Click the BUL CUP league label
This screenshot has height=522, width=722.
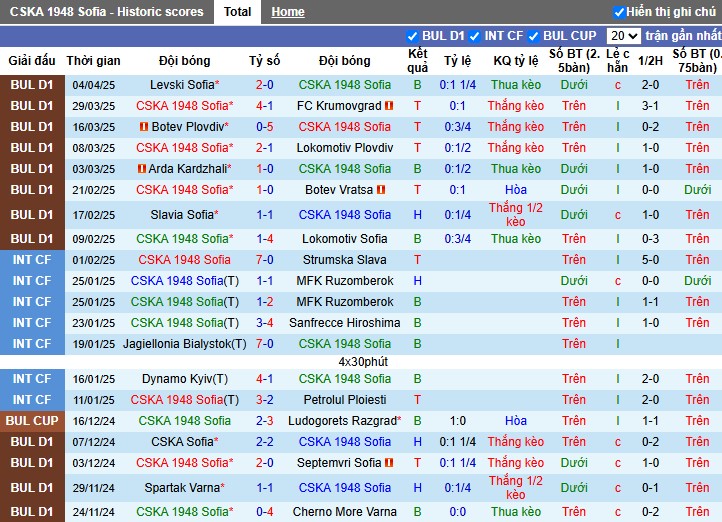click(32, 421)
